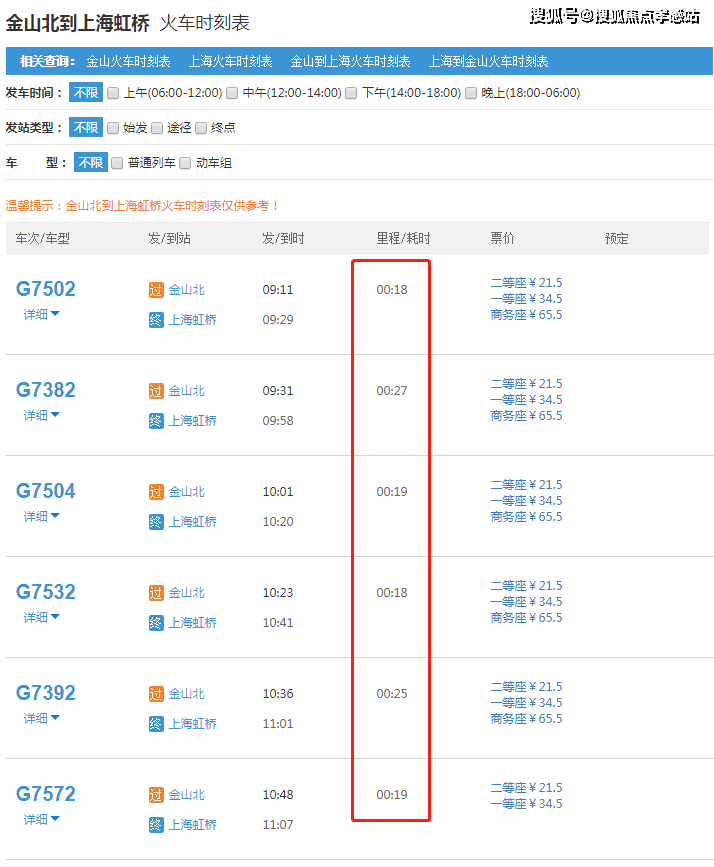Expand 详细 details for train G7392
714x867 pixels.
(42, 718)
